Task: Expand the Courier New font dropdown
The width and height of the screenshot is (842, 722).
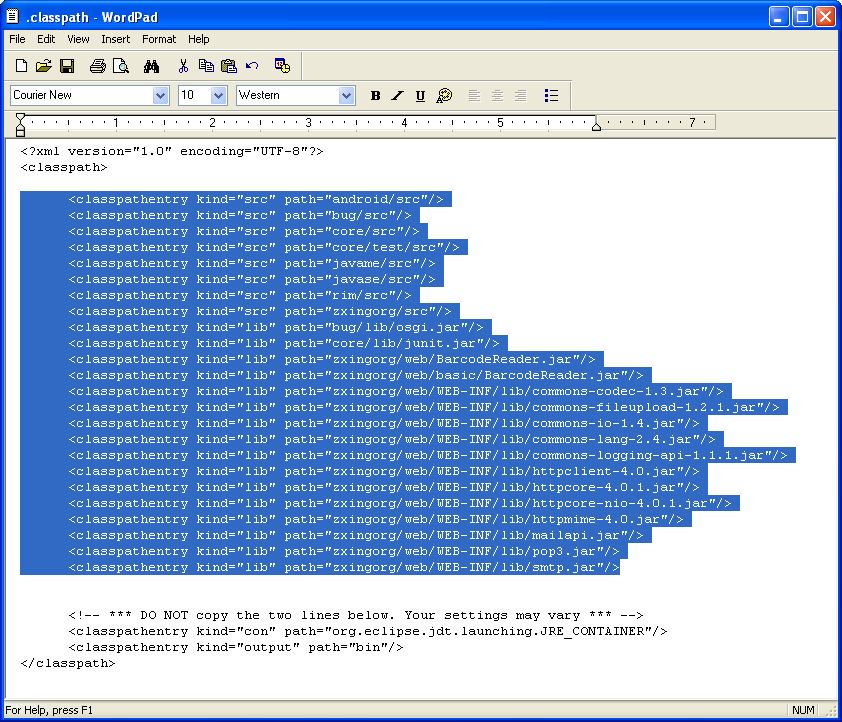Action: pyautogui.click(x=160, y=96)
